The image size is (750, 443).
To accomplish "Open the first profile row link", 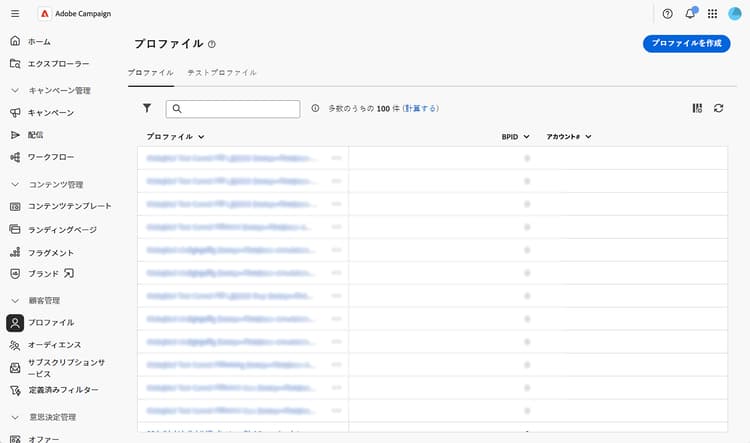I will tap(231, 158).
